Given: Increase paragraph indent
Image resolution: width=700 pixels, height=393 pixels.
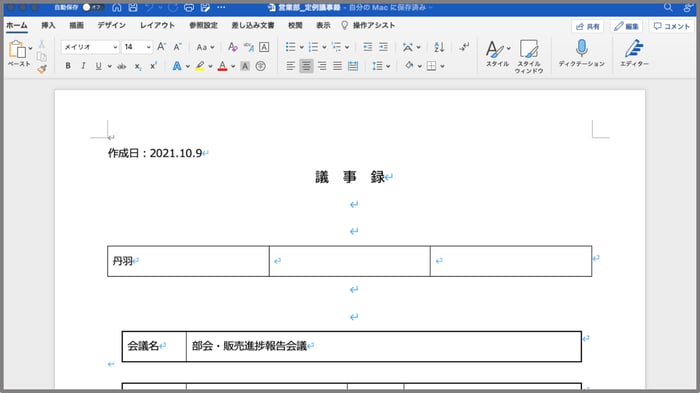Looking at the screenshot, I should pos(383,47).
